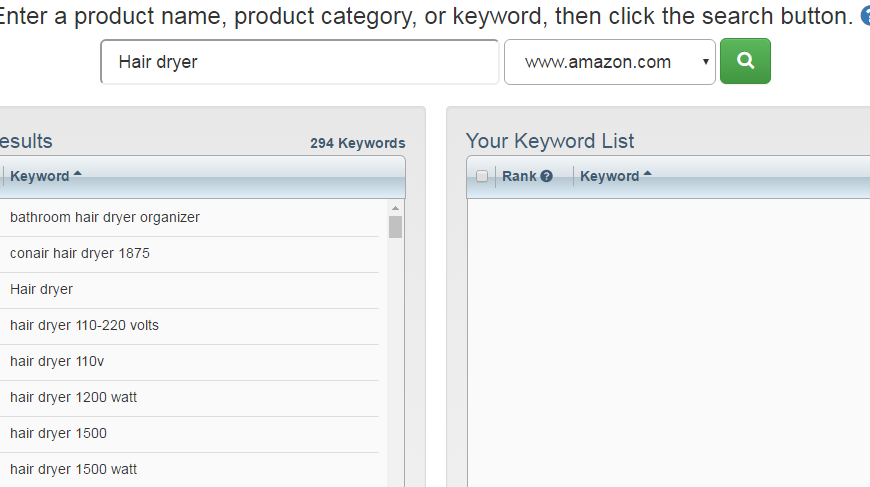
Task: Select keyword 'bathroom hair dryer organizer'
Action: (105, 217)
